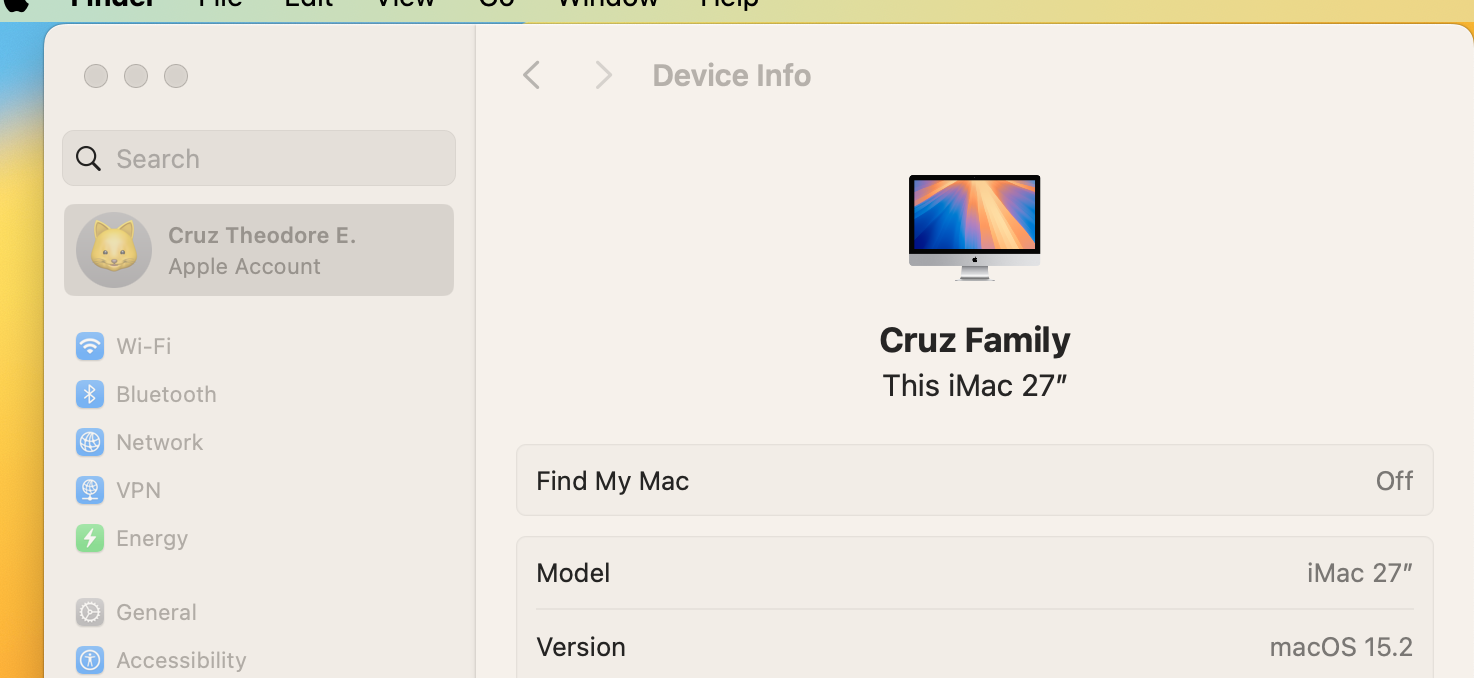This screenshot has height=678, width=1474.
Task: Click the search magnifying glass icon
Action: click(x=88, y=159)
